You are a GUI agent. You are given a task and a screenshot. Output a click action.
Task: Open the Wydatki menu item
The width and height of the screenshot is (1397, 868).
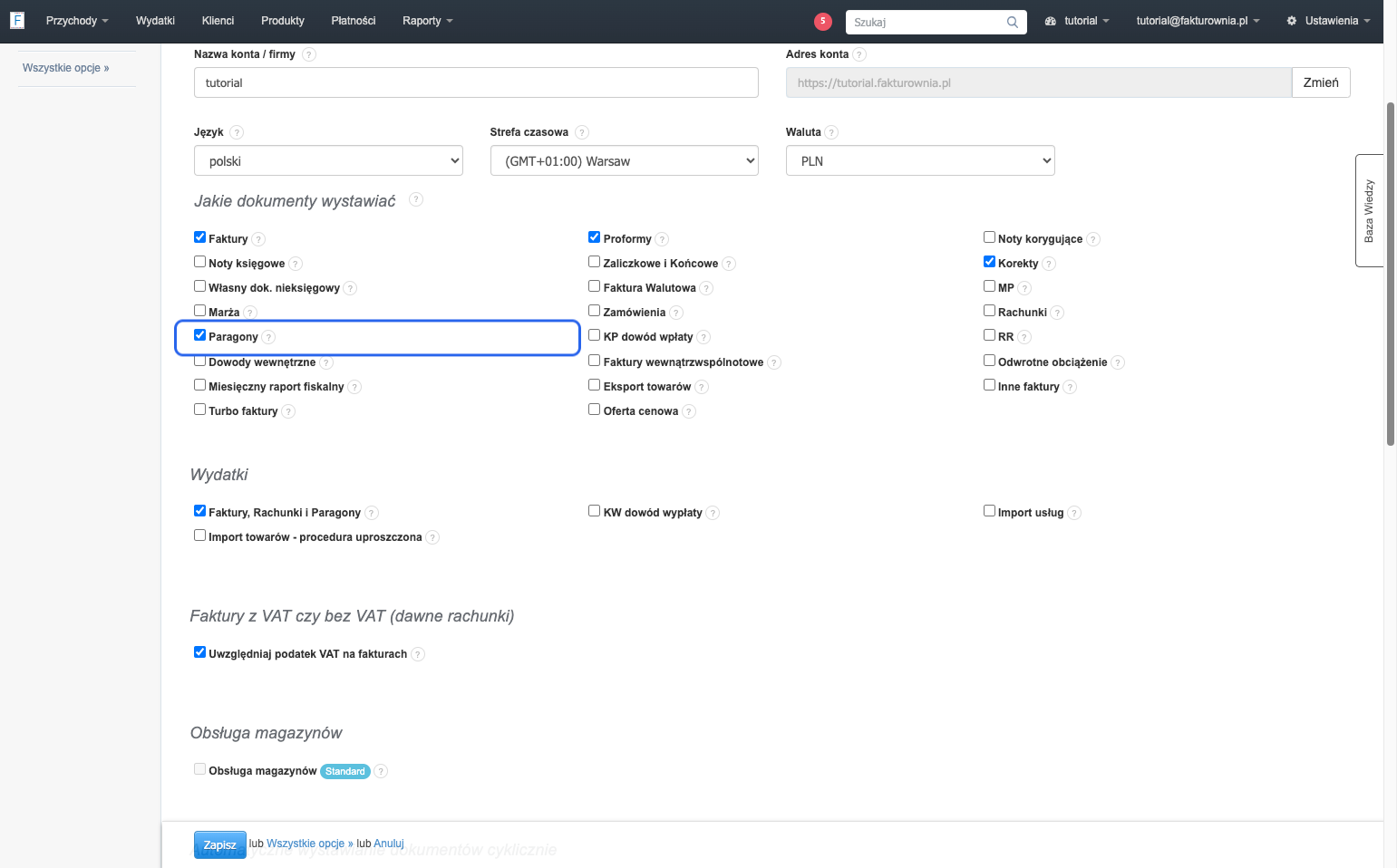155,21
